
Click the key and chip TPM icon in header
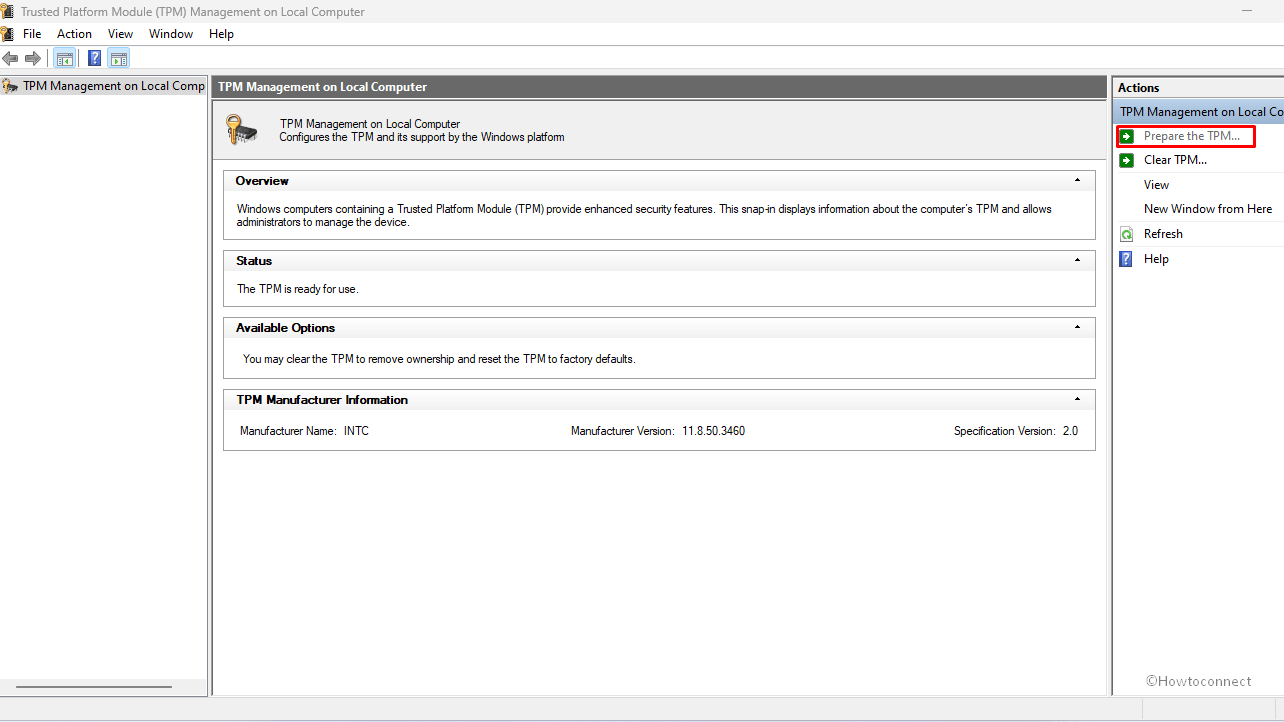coord(241,130)
